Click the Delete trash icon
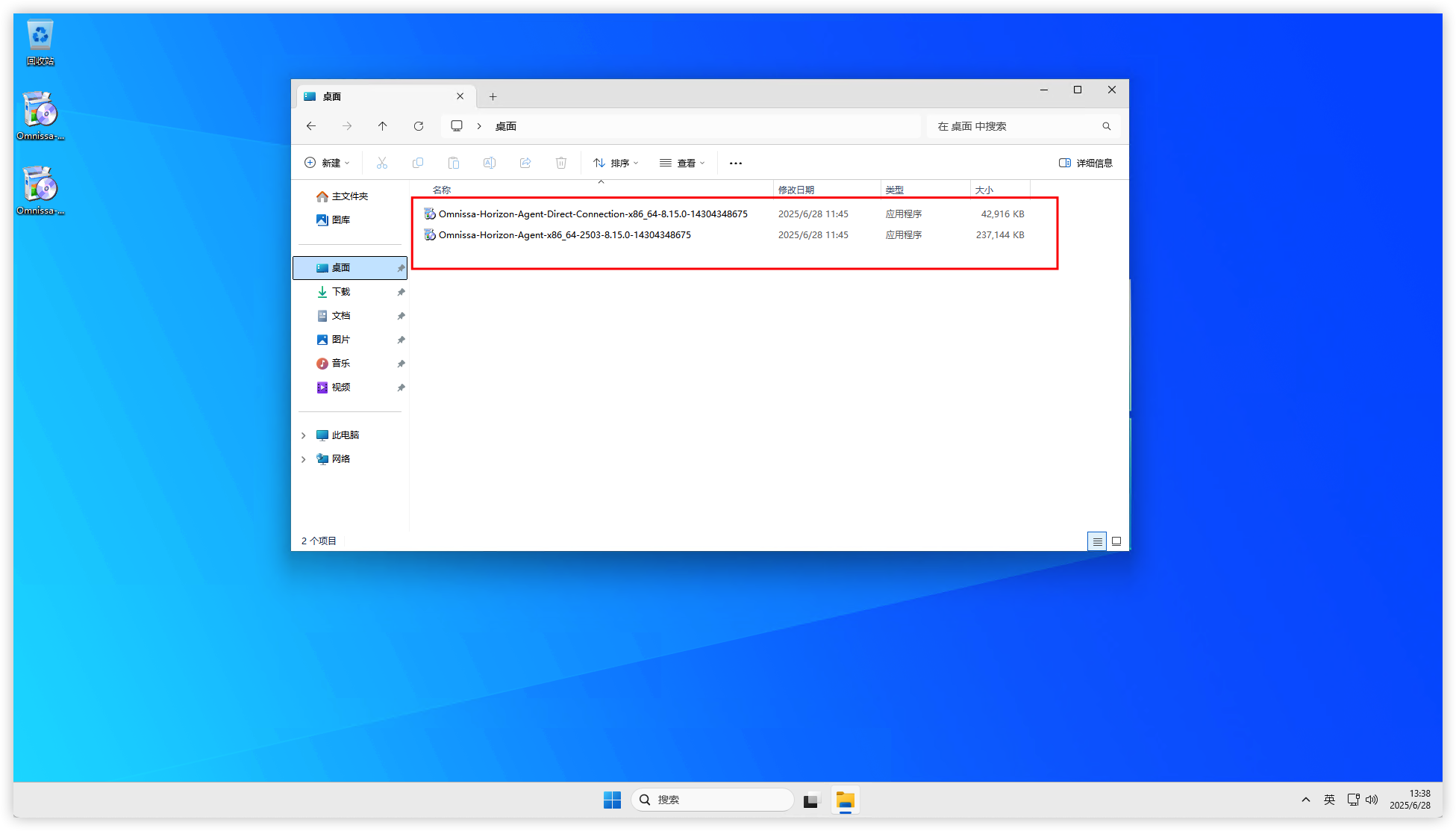Screen dimensions: 1456x831 point(561,163)
